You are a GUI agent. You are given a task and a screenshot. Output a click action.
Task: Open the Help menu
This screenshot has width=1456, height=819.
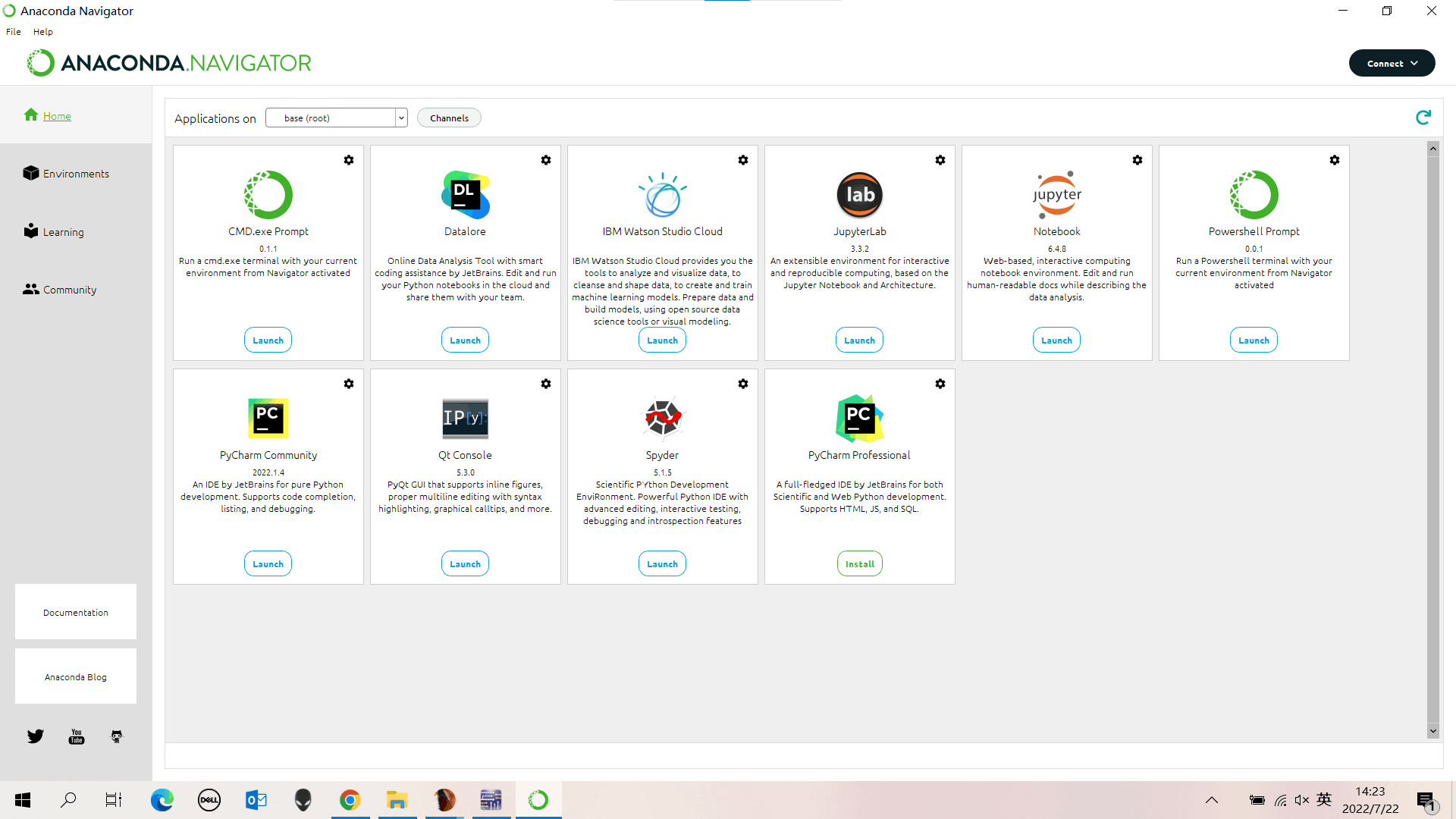click(43, 32)
